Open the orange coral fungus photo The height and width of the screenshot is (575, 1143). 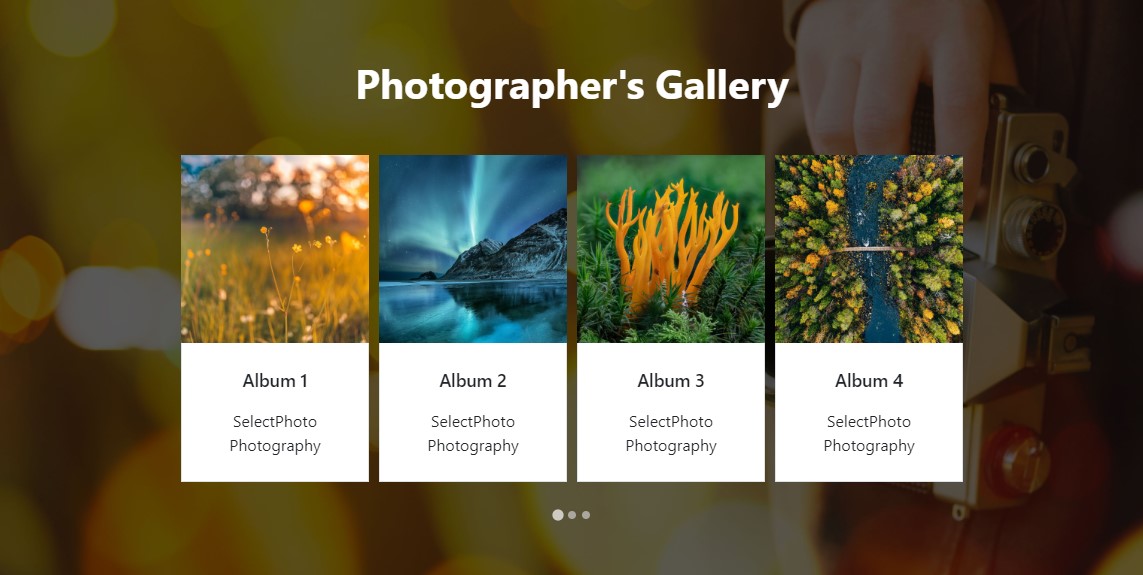pos(671,249)
